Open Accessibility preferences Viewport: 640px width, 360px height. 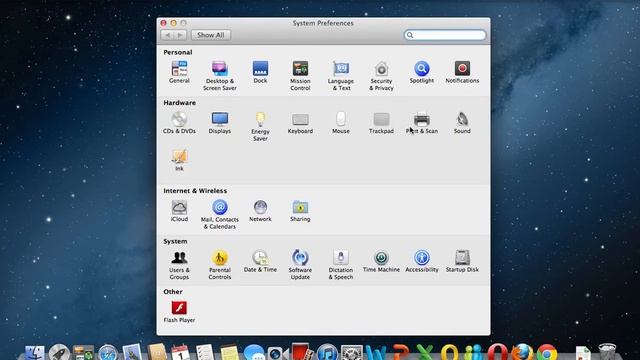click(x=422, y=261)
